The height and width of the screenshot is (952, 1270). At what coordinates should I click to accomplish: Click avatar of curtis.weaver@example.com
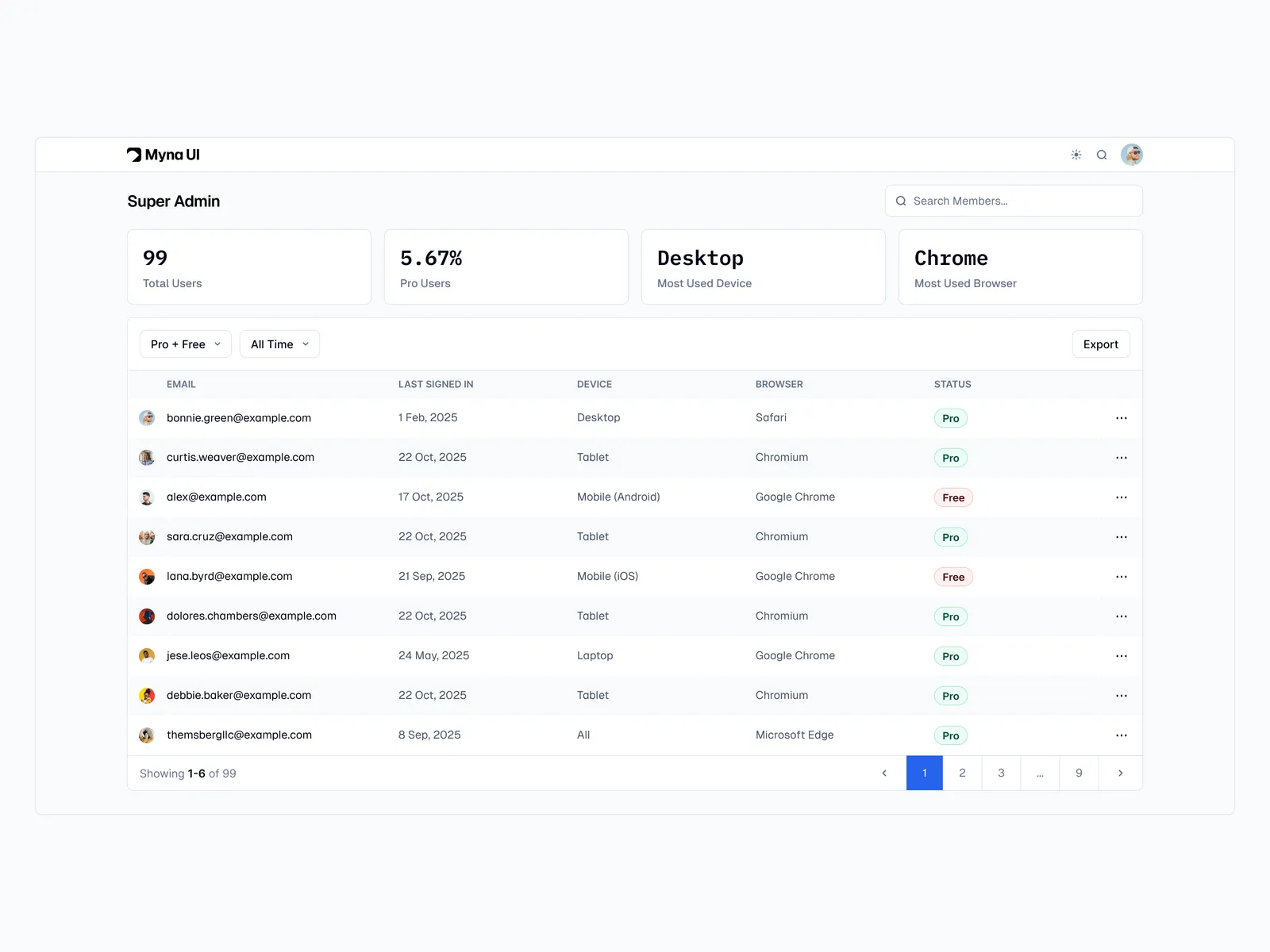coord(147,458)
